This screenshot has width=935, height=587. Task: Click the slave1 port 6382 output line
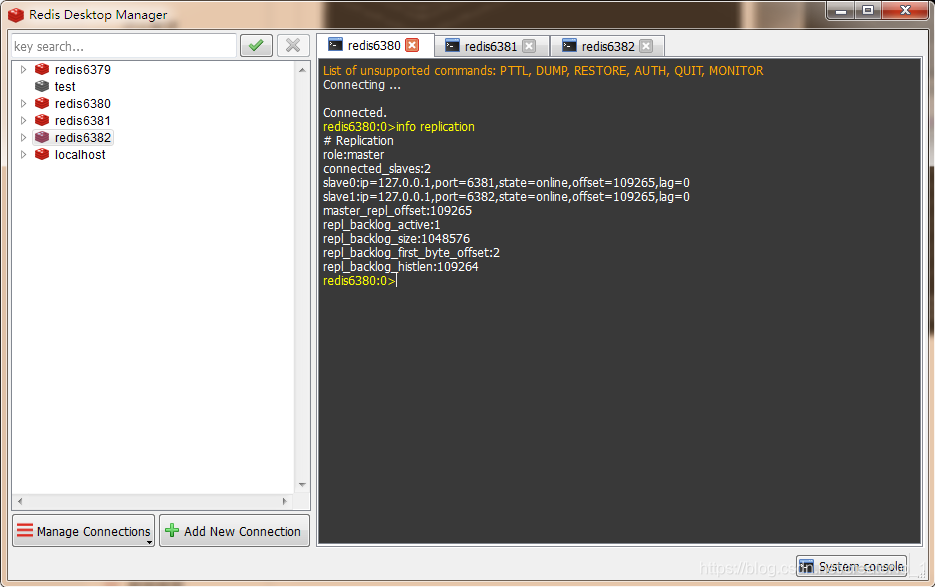click(x=506, y=196)
